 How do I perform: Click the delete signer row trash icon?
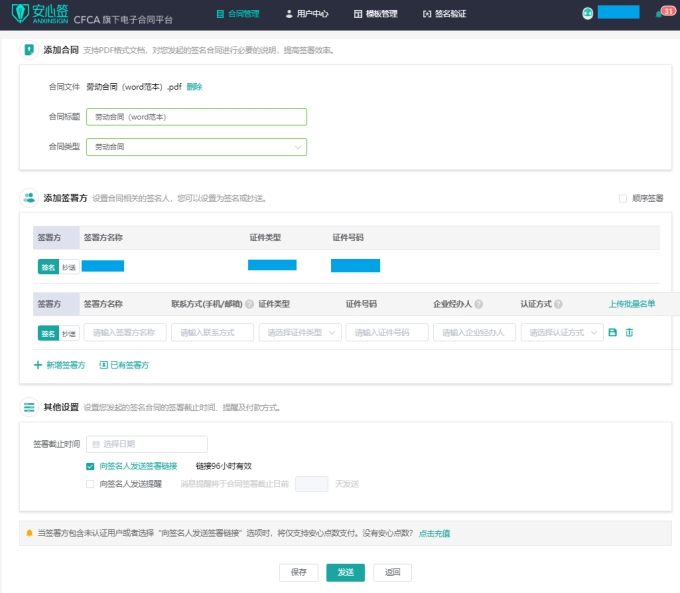coord(629,332)
